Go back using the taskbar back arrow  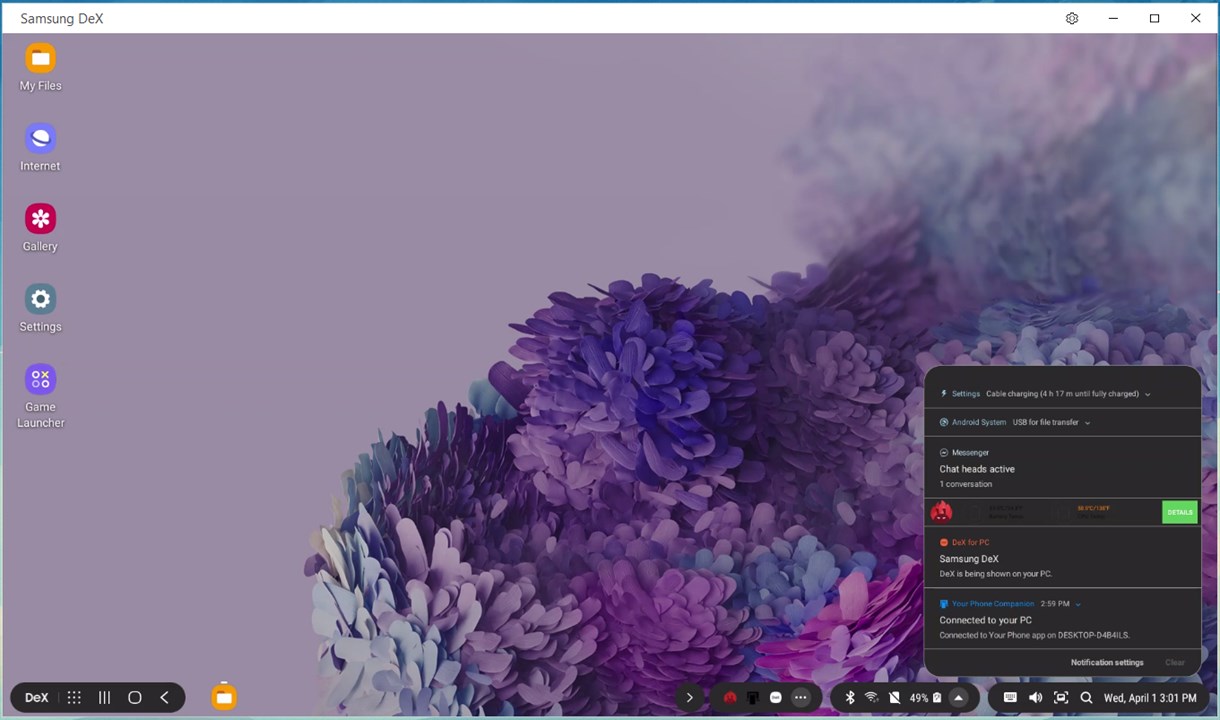click(x=164, y=698)
